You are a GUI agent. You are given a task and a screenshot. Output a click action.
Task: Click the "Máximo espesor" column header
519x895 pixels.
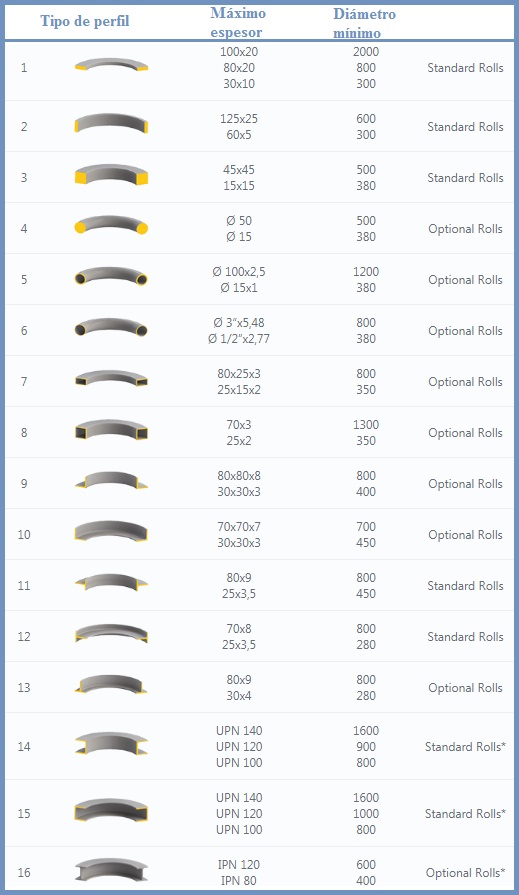coord(238,22)
